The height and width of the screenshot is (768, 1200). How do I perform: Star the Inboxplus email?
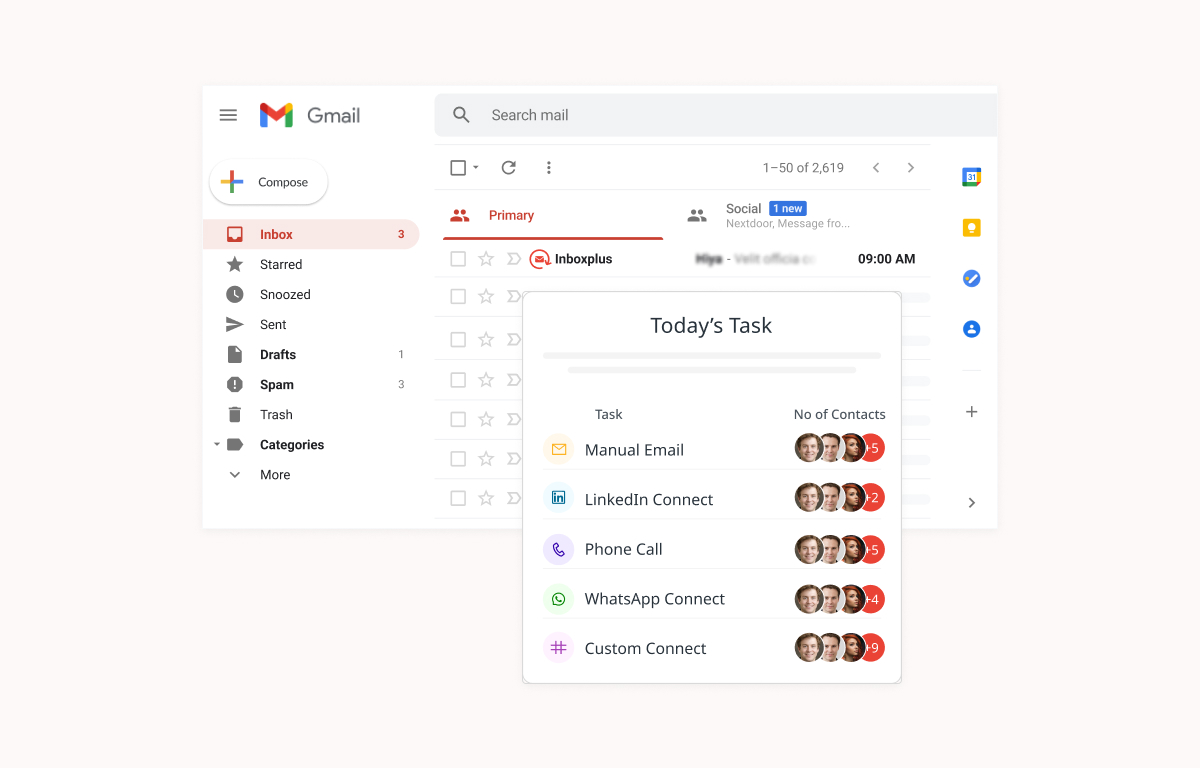(486, 259)
